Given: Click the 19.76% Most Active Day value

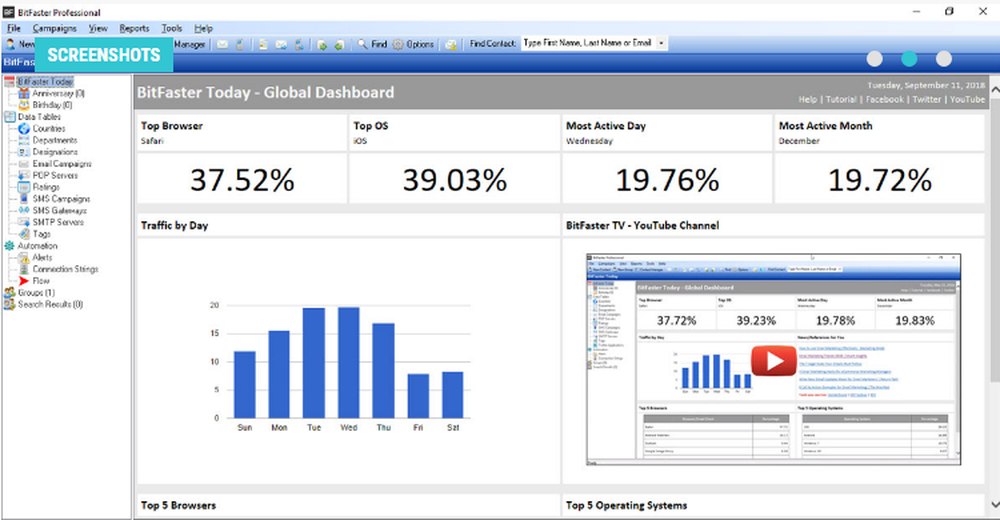Looking at the screenshot, I should (667, 180).
